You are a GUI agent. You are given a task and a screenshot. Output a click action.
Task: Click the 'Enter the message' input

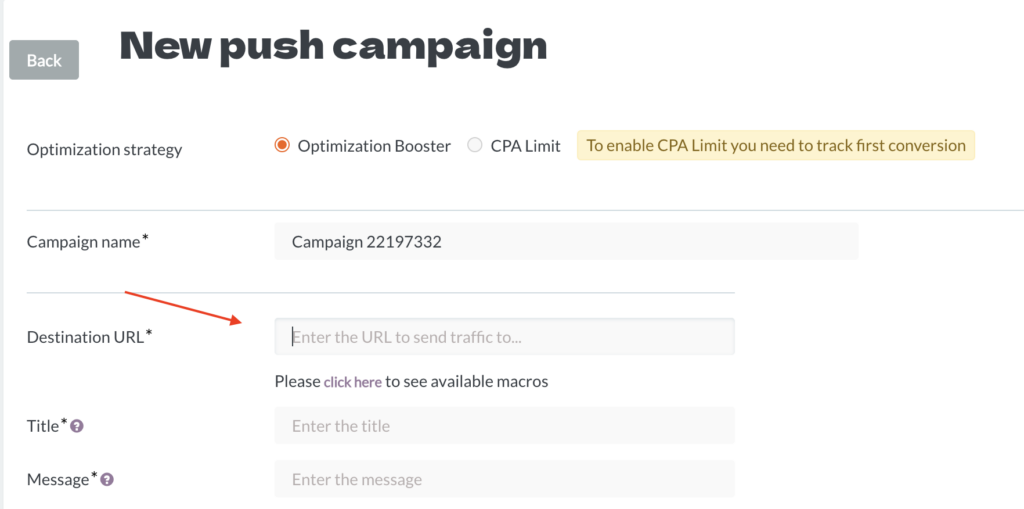click(504, 480)
